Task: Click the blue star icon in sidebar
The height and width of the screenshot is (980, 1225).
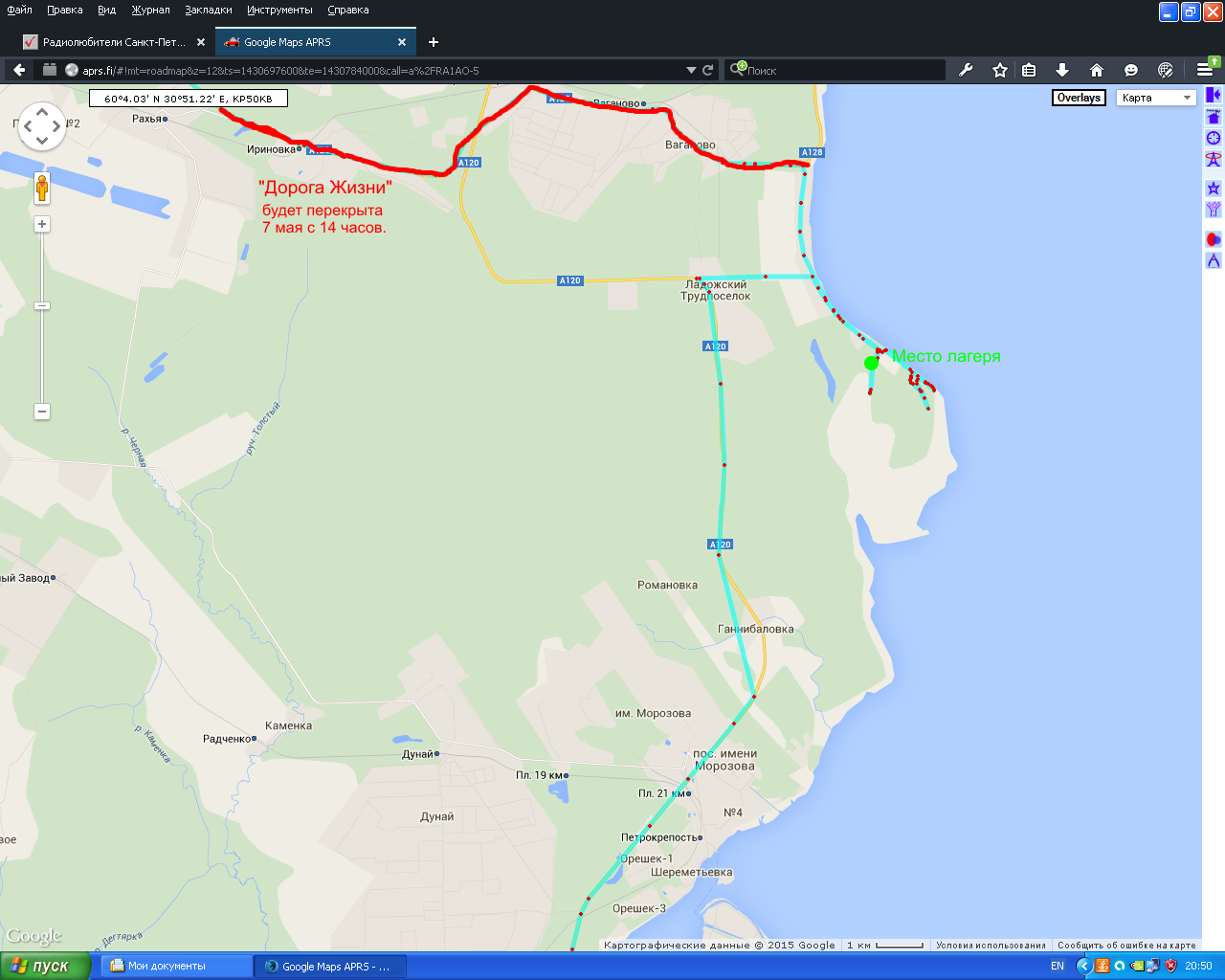Action: [1214, 189]
